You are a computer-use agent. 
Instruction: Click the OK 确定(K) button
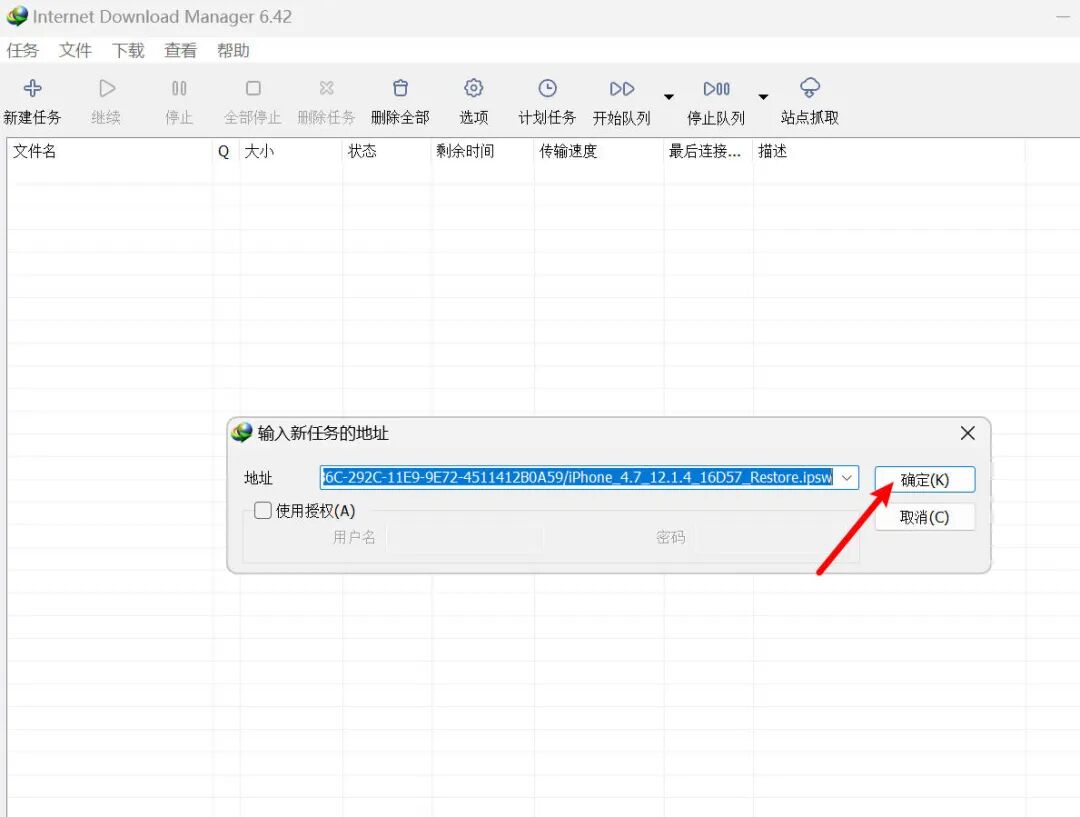pyautogui.click(x=924, y=479)
